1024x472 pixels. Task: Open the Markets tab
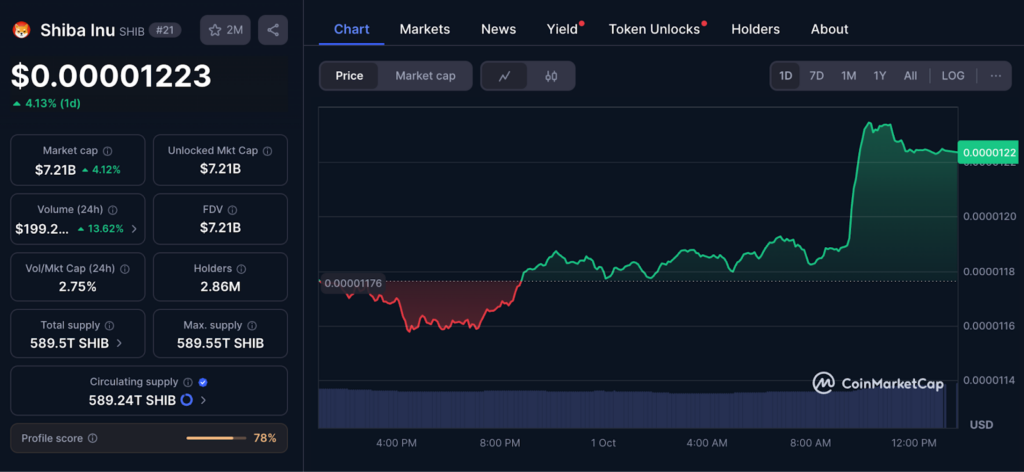point(424,29)
